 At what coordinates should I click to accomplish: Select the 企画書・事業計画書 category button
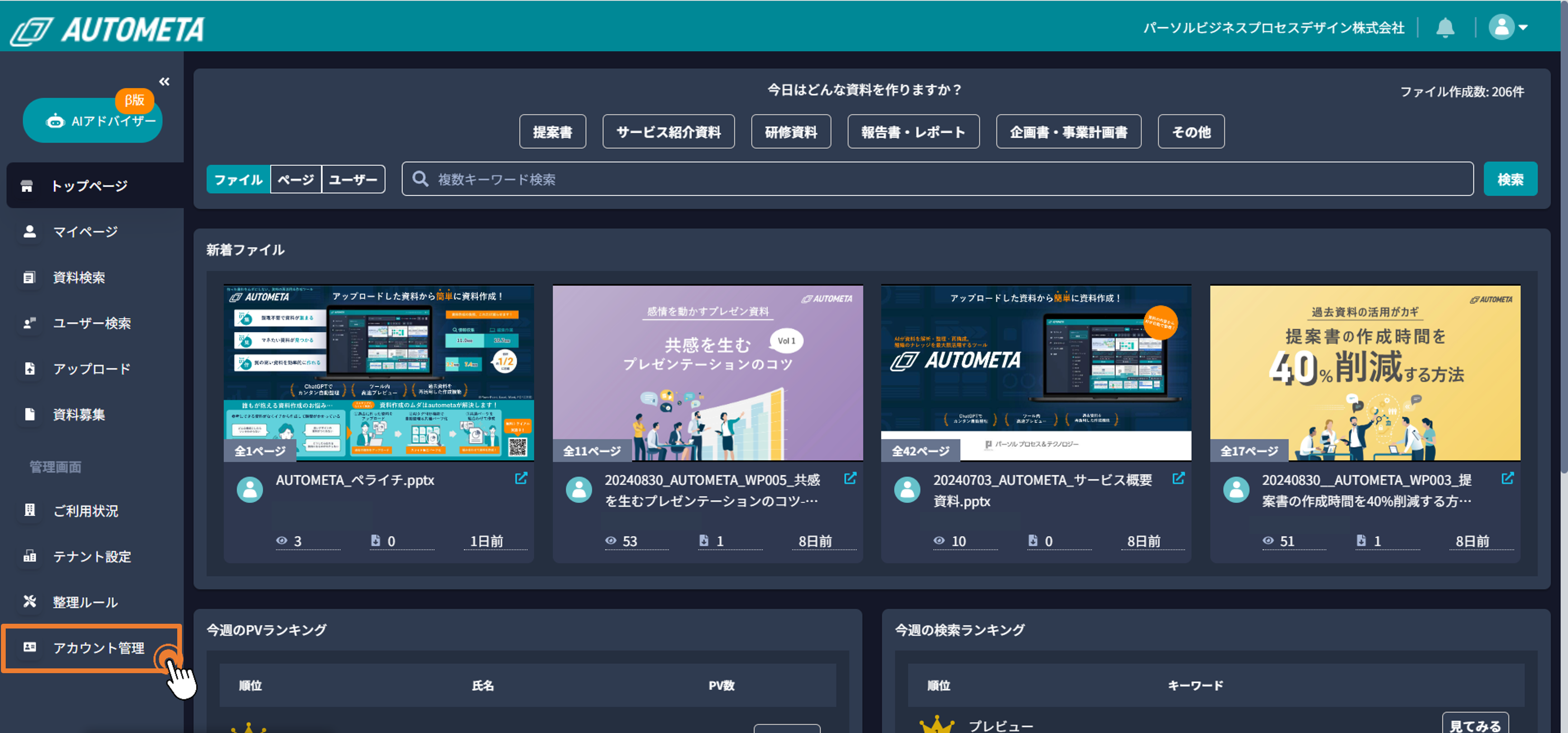(1068, 132)
